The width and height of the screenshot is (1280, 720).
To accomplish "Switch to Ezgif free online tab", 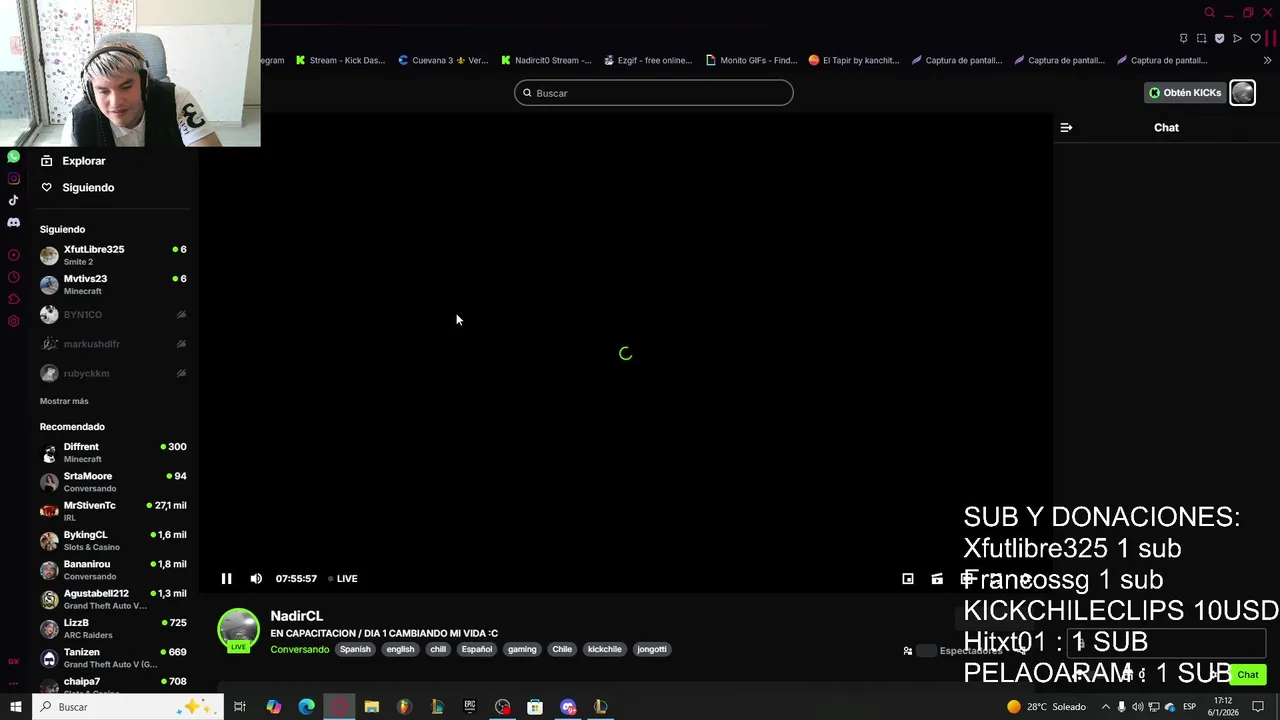I will coord(648,60).
